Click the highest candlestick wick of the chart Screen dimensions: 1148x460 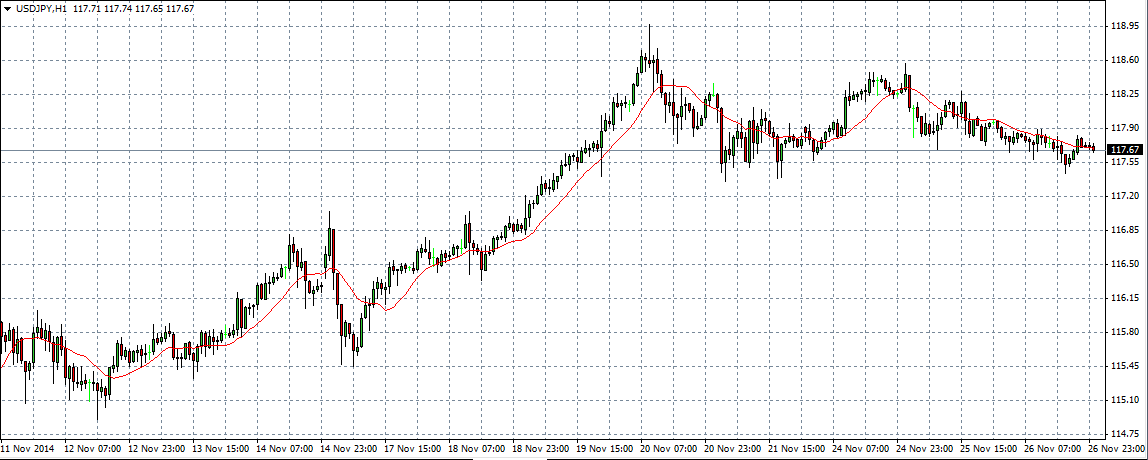click(649, 30)
